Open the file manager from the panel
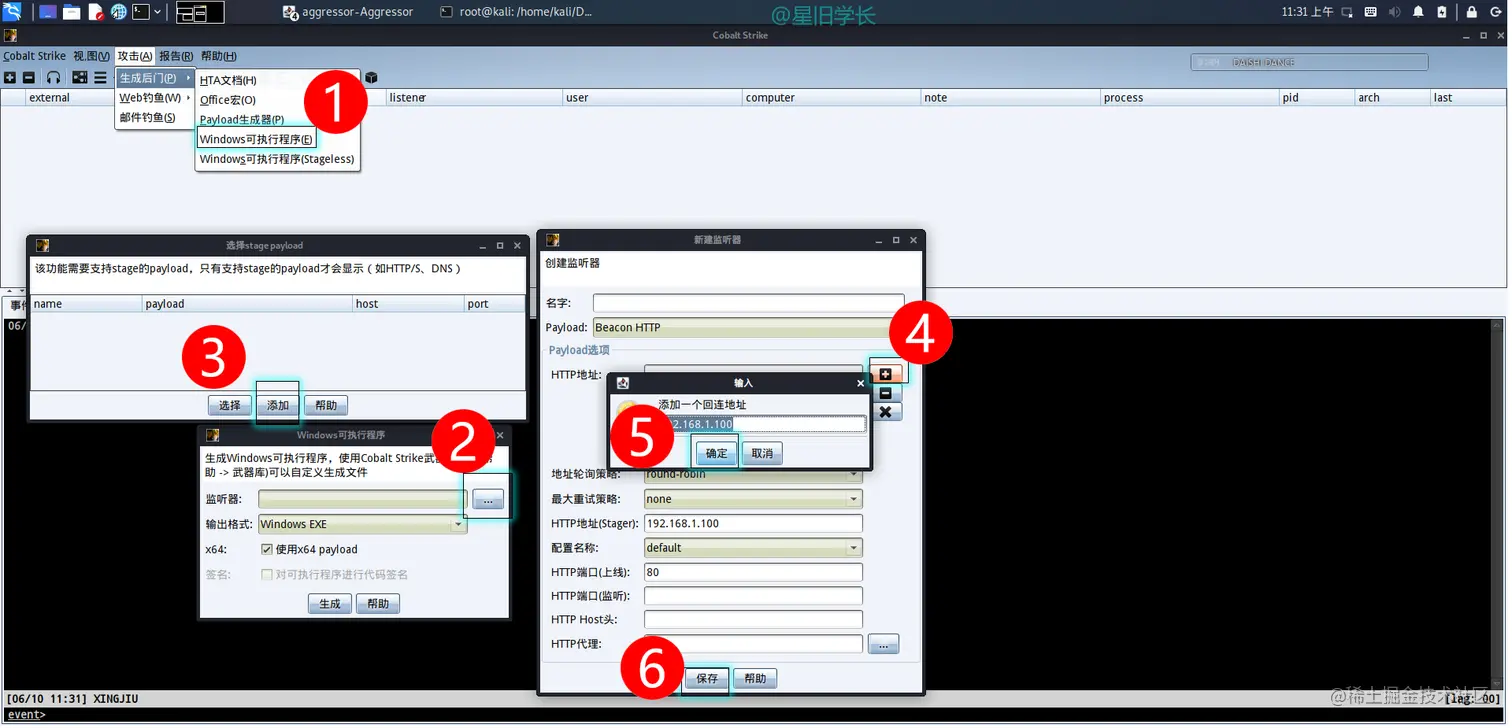1512x728 pixels. coord(72,12)
